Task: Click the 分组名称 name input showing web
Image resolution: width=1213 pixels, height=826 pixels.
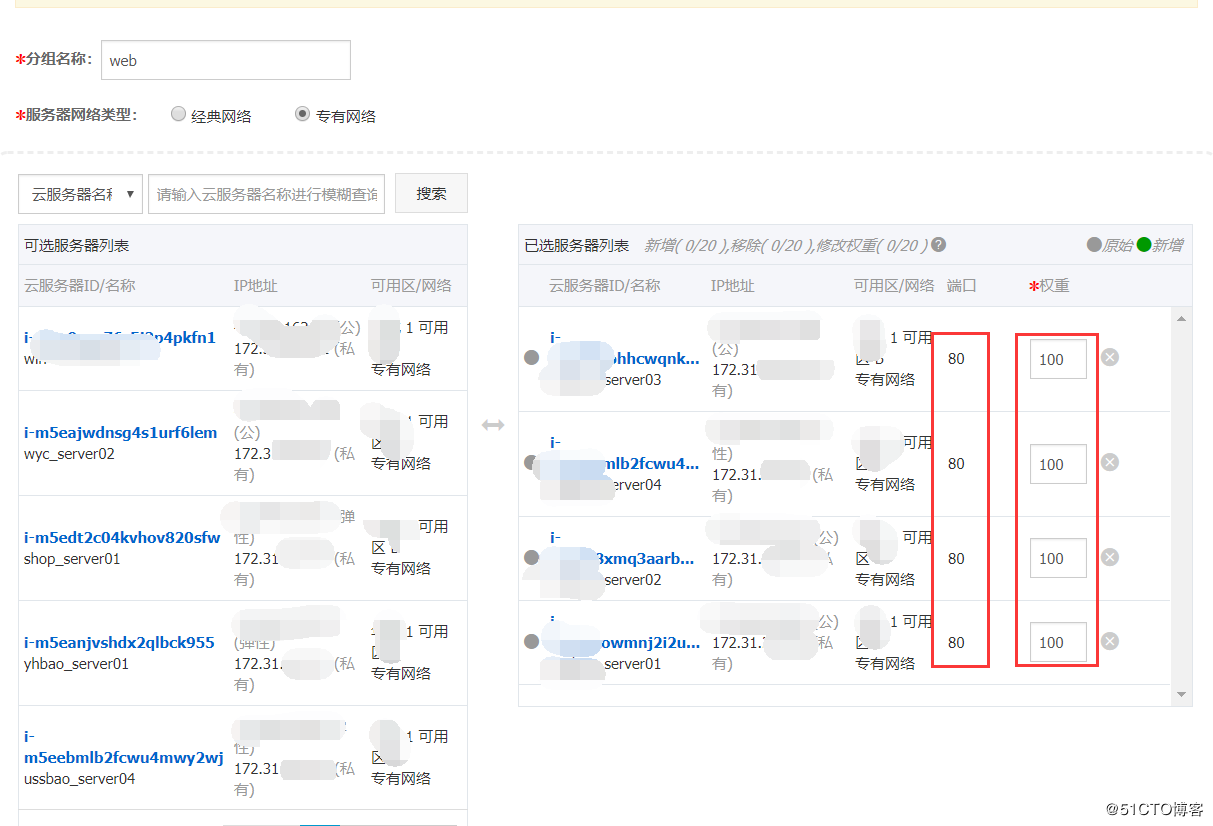Action: (x=225, y=60)
